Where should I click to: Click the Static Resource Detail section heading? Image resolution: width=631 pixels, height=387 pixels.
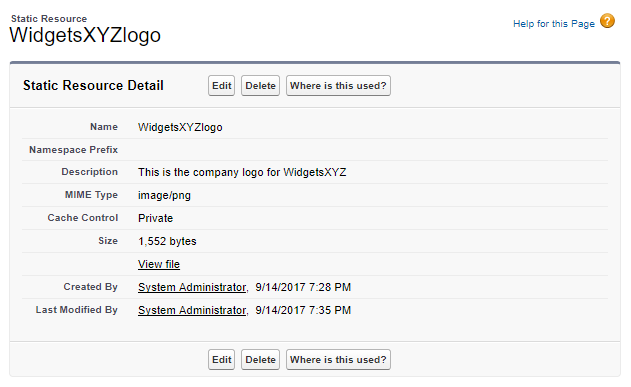tap(93, 86)
